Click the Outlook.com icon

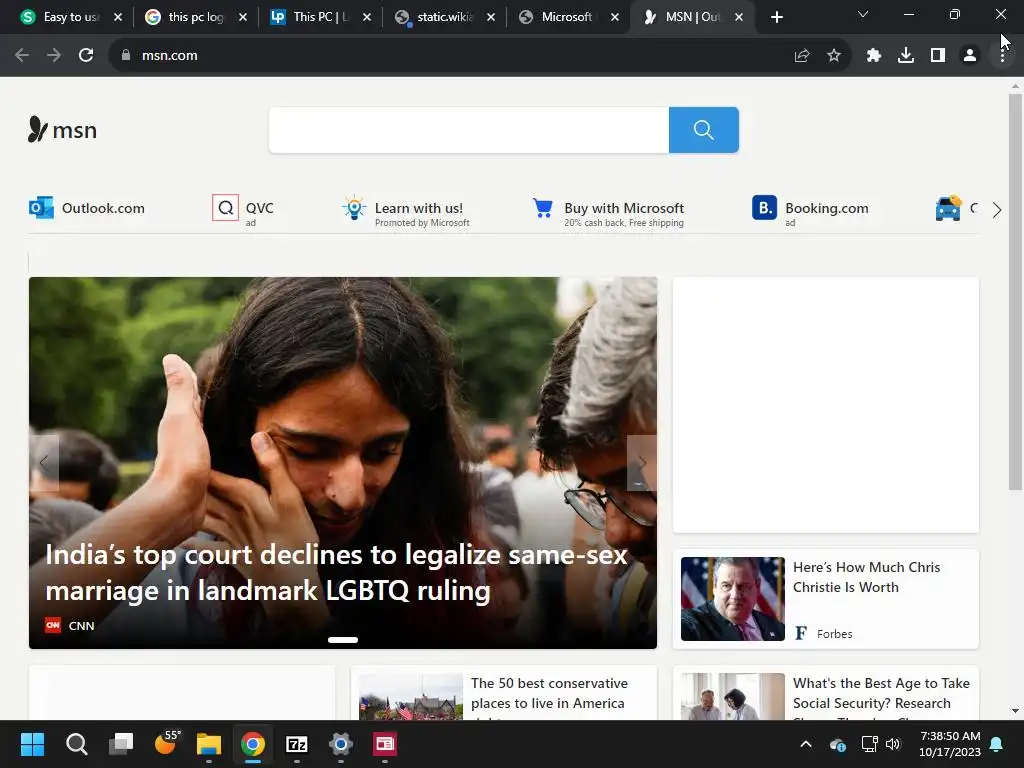click(41, 208)
